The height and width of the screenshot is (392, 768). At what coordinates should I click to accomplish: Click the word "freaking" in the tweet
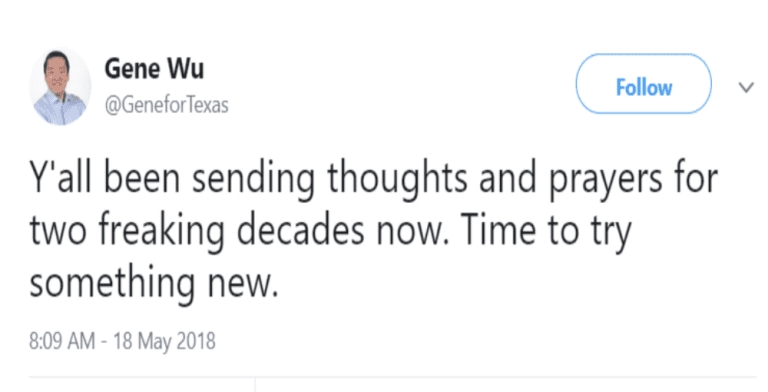point(161,231)
